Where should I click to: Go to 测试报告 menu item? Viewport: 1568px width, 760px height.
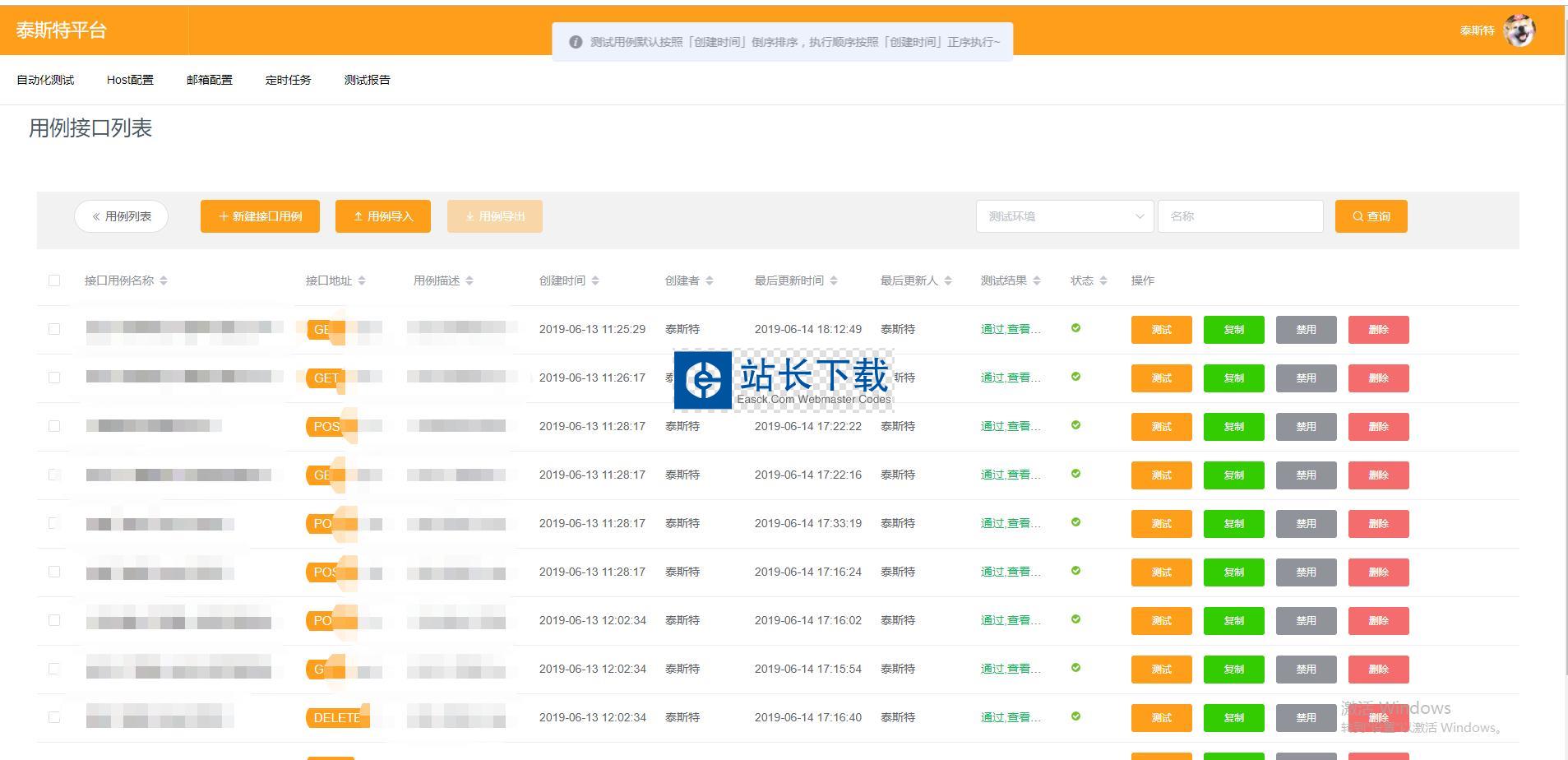(x=367, y=80)
